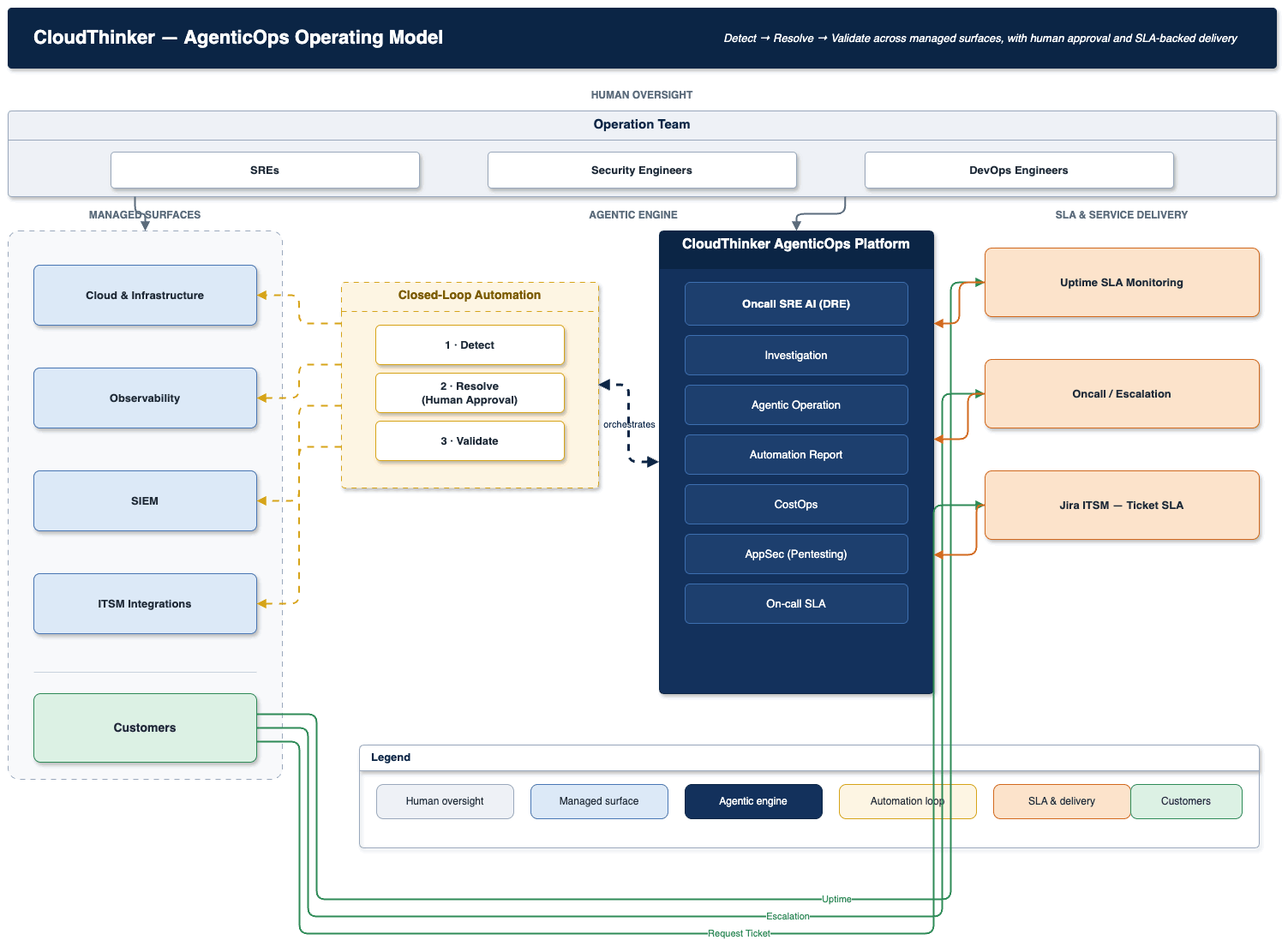1288x946 pixels.
Task: Select the "MANAGED SURFACES" section heading
Action: point(145,215)
